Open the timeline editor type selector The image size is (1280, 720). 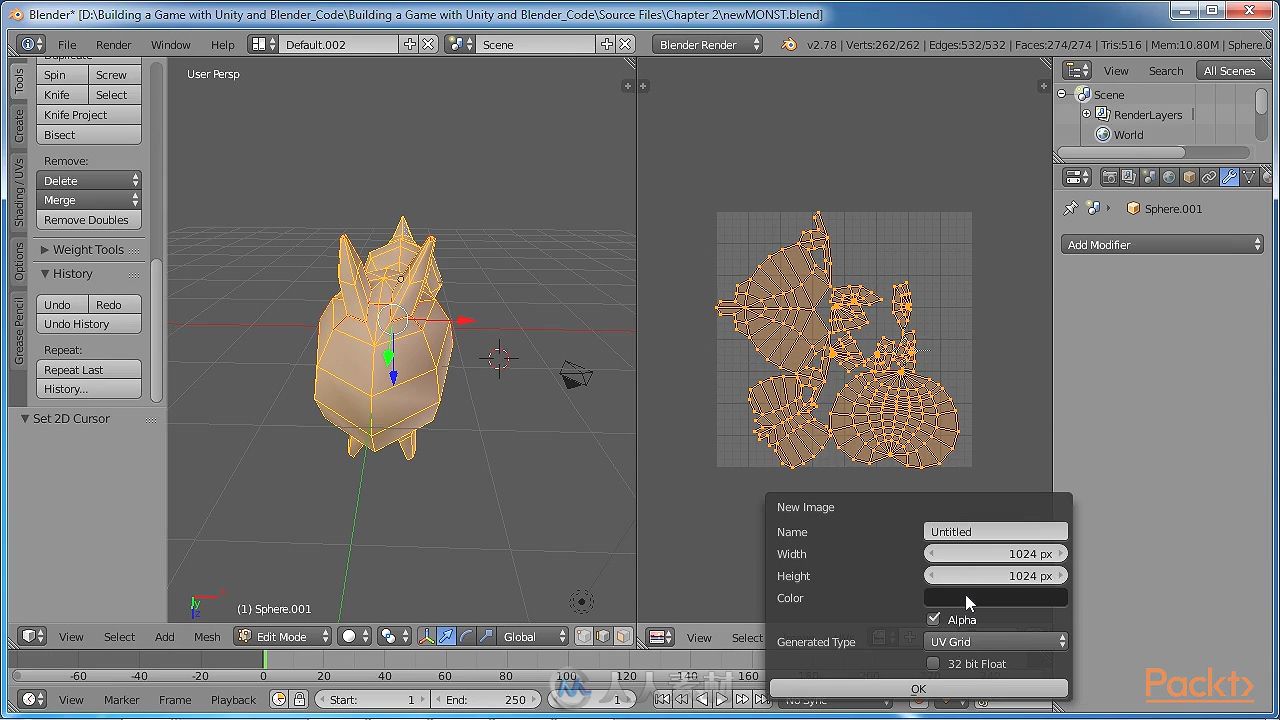[x=33, y=699]
